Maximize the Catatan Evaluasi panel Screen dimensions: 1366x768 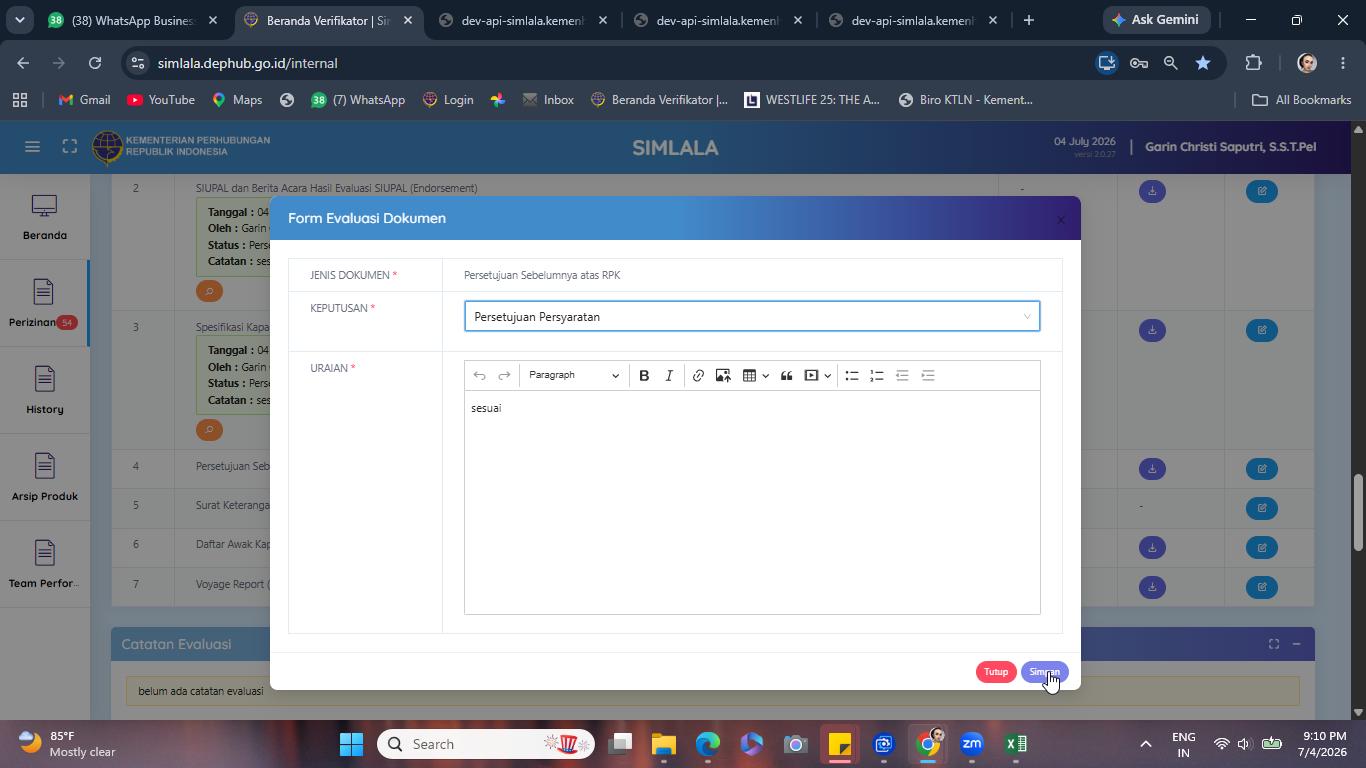pyautogui.click(x=1274, y=644)
